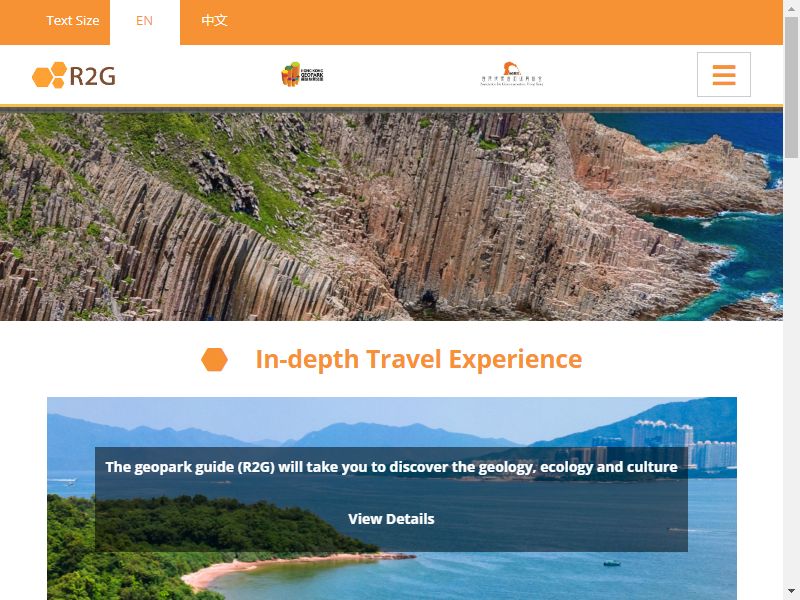Click the dark overlay panel on banner
800x600 pixels.
[391, 499]
